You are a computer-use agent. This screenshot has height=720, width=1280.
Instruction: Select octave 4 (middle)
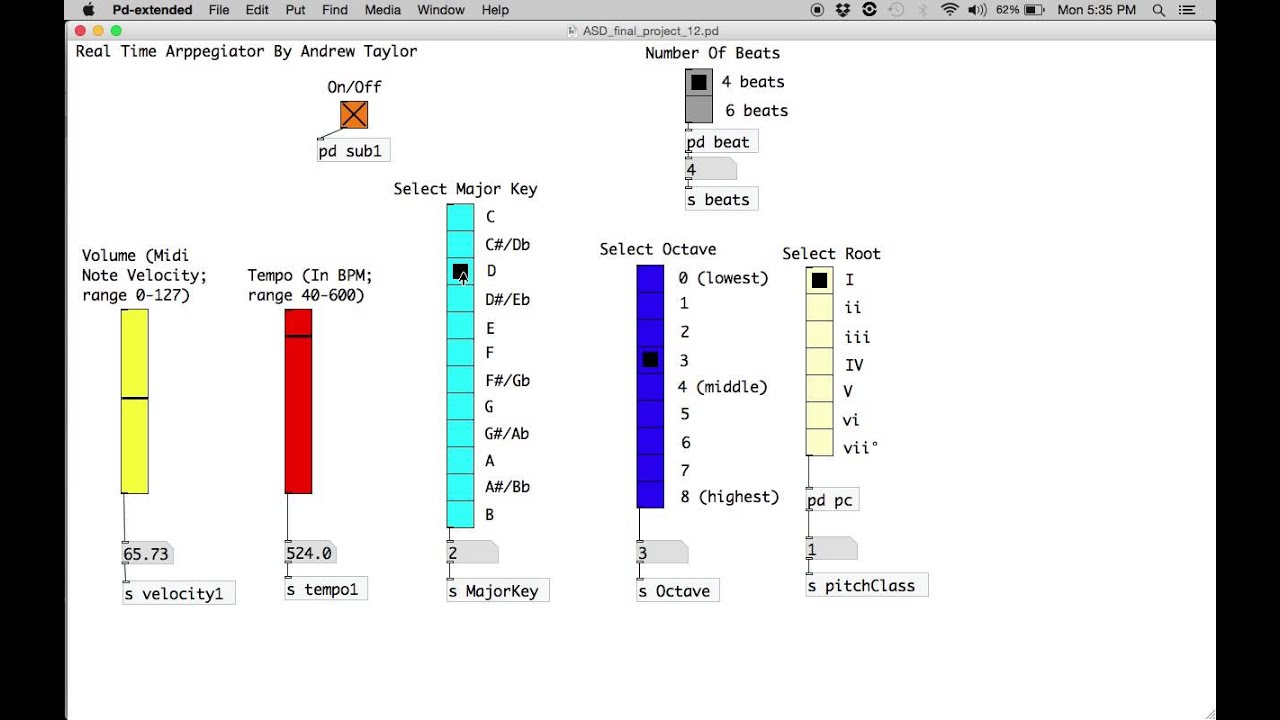point(650,386)
